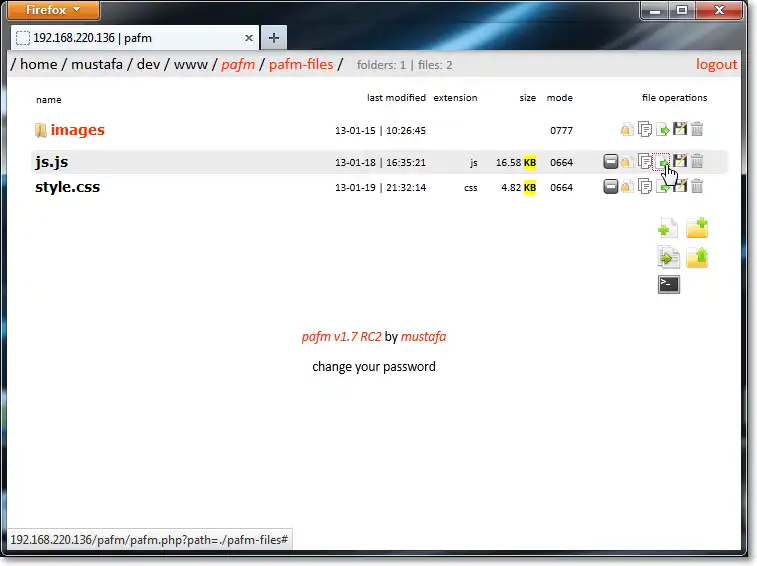757x566 pixels.
Task: Open the Firefox menu dropdown
Action: [x=54, y=10]
